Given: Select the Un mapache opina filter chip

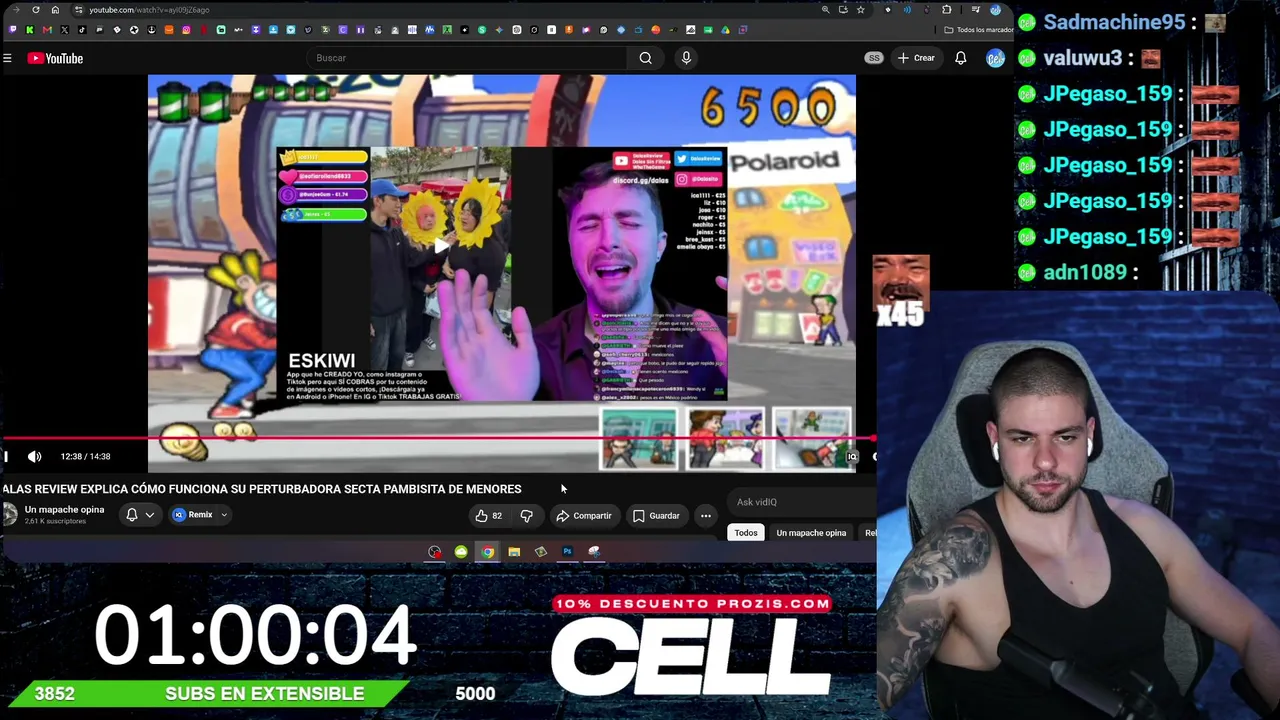Looking at the screenshot, I should click(811, 533).
